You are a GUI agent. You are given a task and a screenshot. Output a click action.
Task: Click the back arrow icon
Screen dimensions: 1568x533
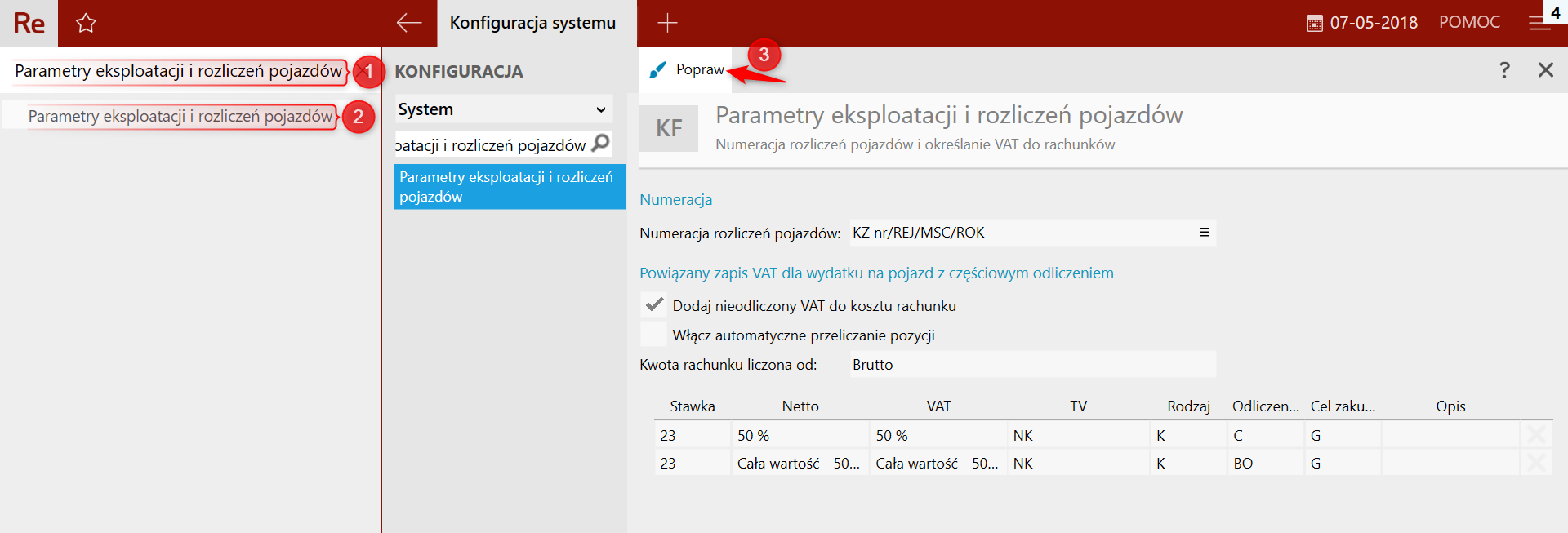coord(408,23)
